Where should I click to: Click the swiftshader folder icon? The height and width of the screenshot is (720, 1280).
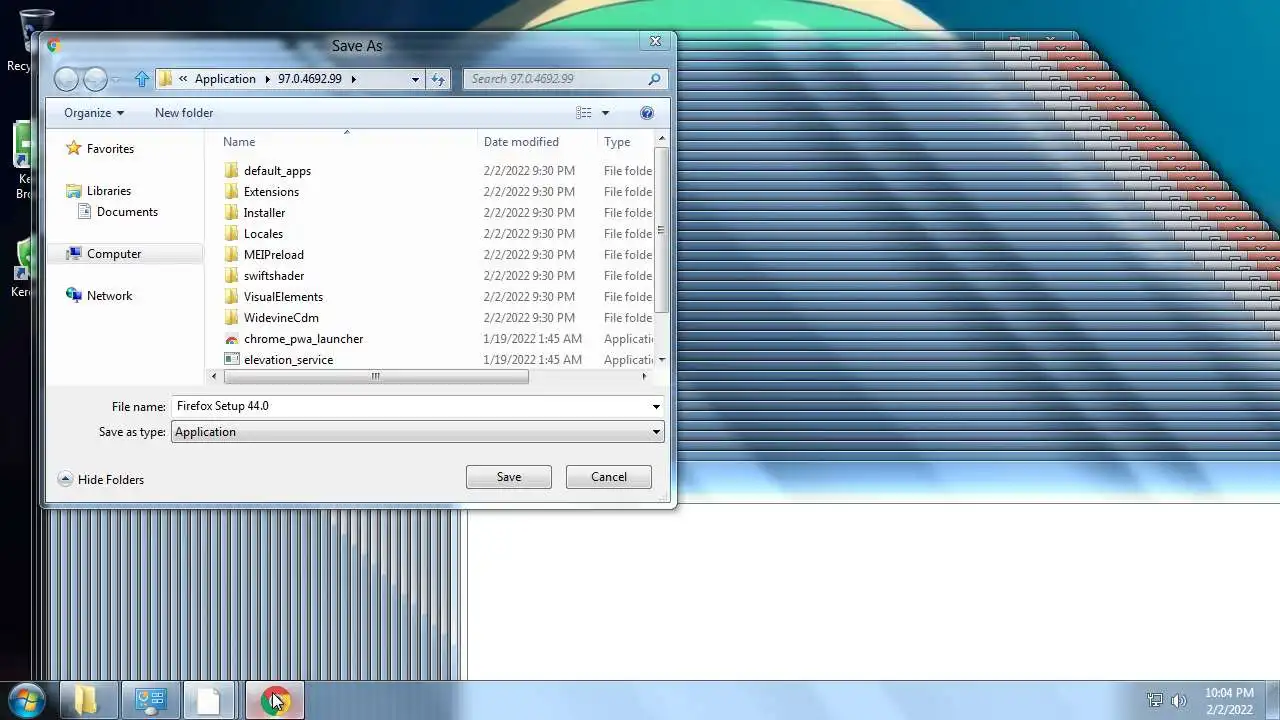pyautogui.click(x=232, y=276)
